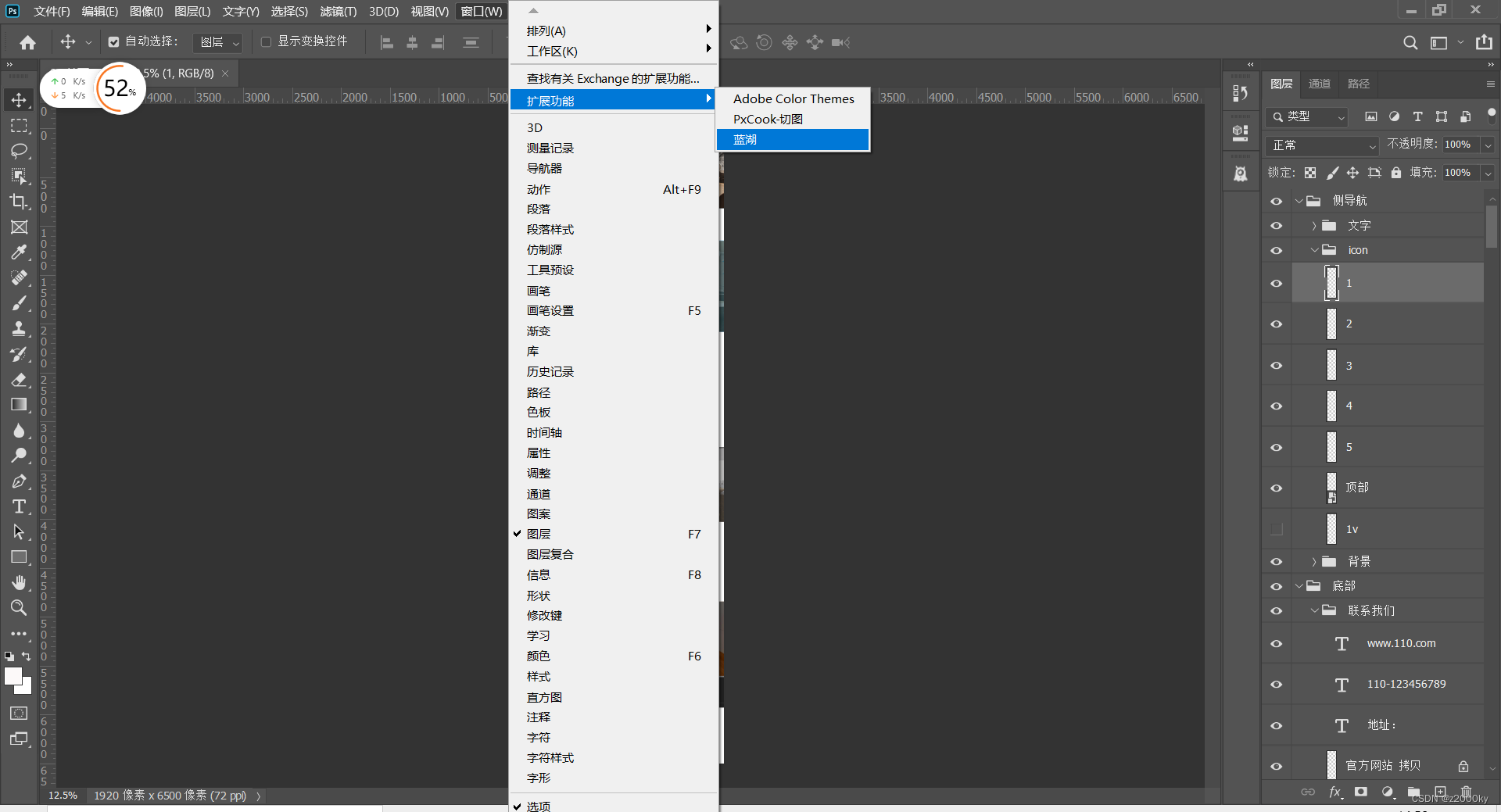
Task: Switch to the 通道 tab
Action: (x=1320, y=84)
